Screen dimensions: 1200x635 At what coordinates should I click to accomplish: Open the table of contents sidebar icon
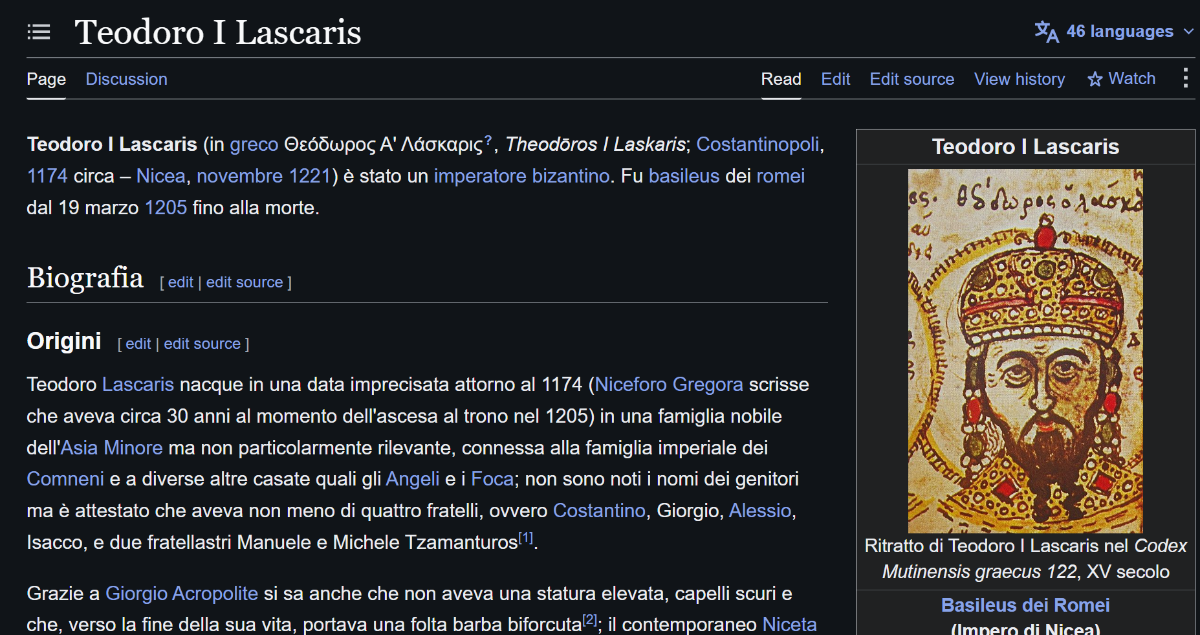(39, 32)
